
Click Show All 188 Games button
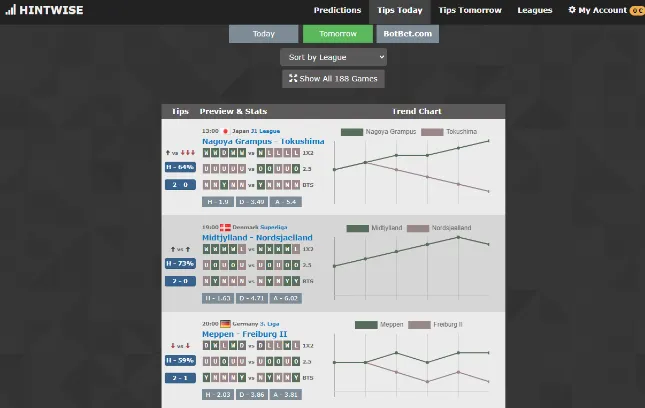pyautogui.click(x=334, y=79)
